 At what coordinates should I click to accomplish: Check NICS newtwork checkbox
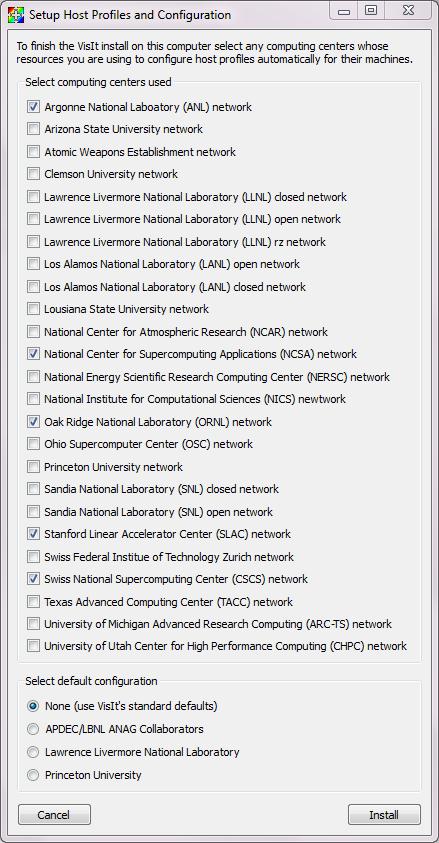click(x=34, y=399)
